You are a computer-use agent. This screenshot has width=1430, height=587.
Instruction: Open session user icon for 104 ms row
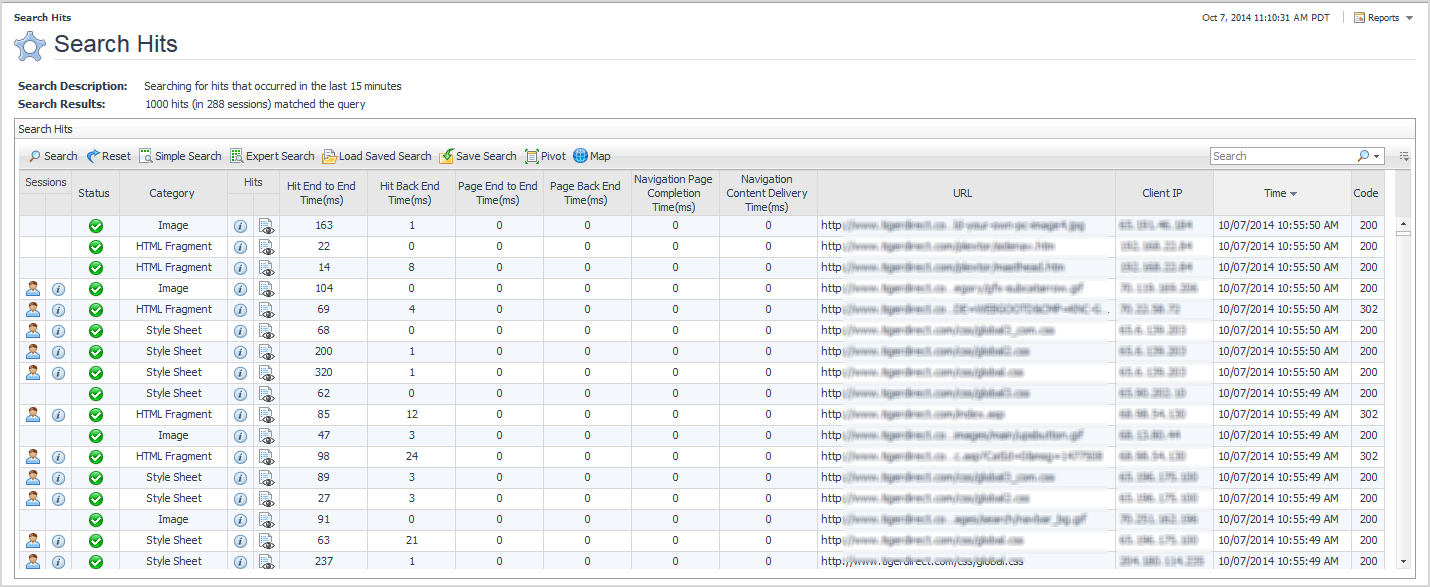point(33,289)
